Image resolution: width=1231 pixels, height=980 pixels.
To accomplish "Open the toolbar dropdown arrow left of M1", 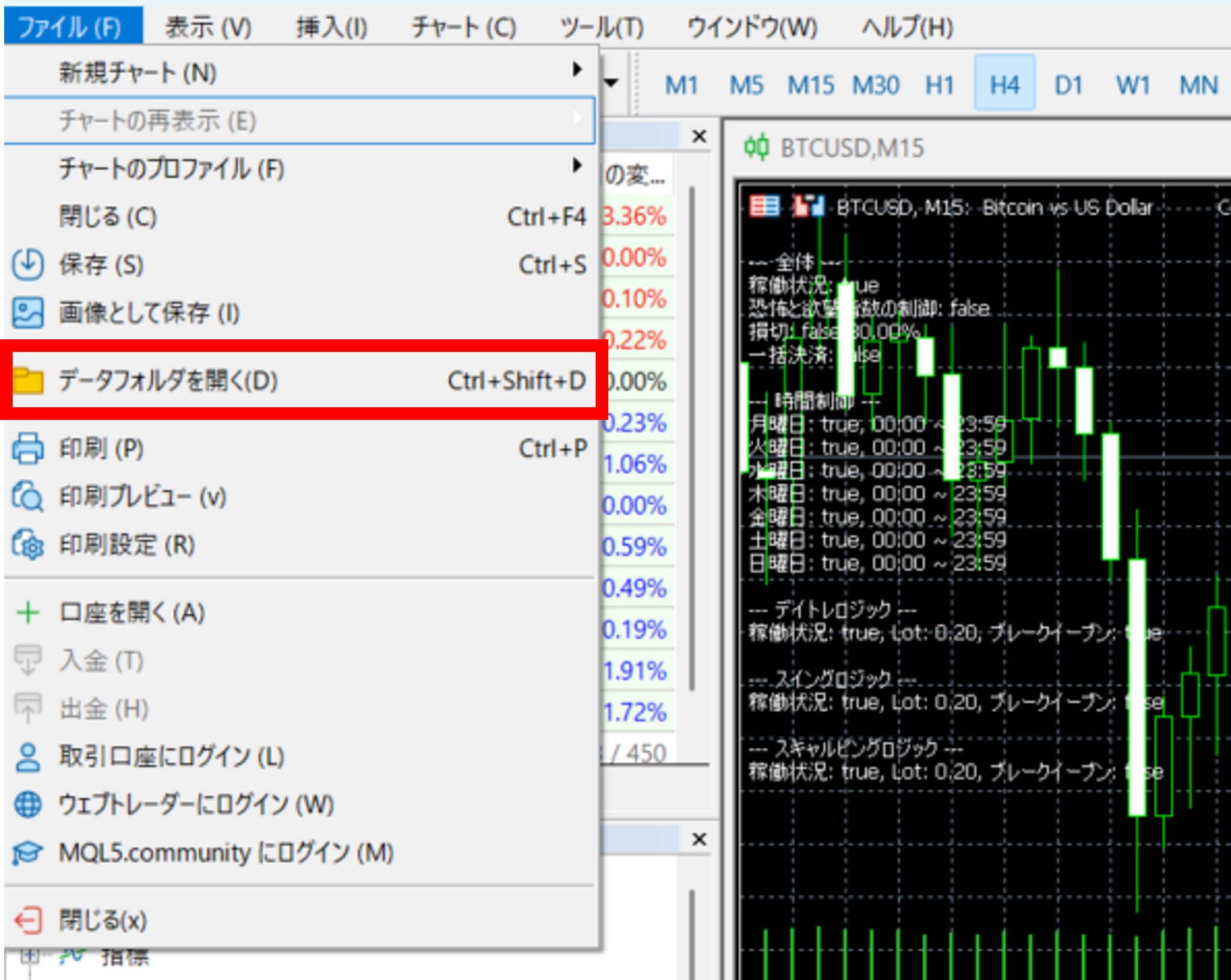I will click(x=611, y=82).
